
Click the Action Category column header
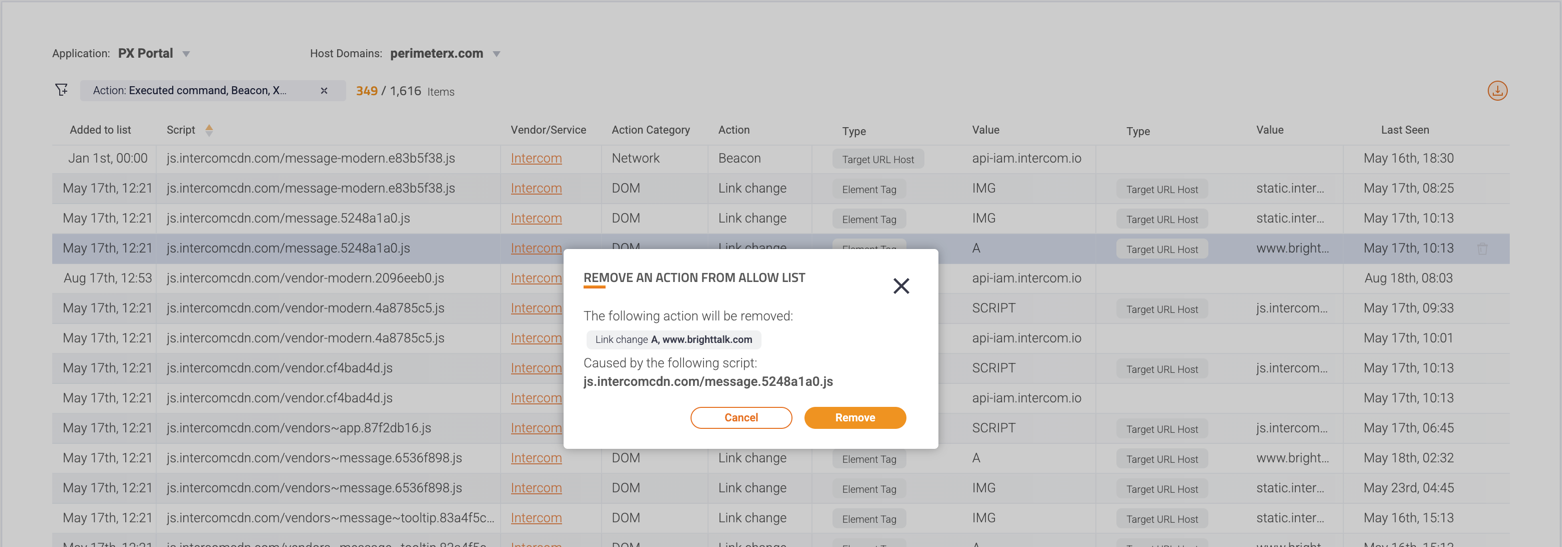click(650, 130)
